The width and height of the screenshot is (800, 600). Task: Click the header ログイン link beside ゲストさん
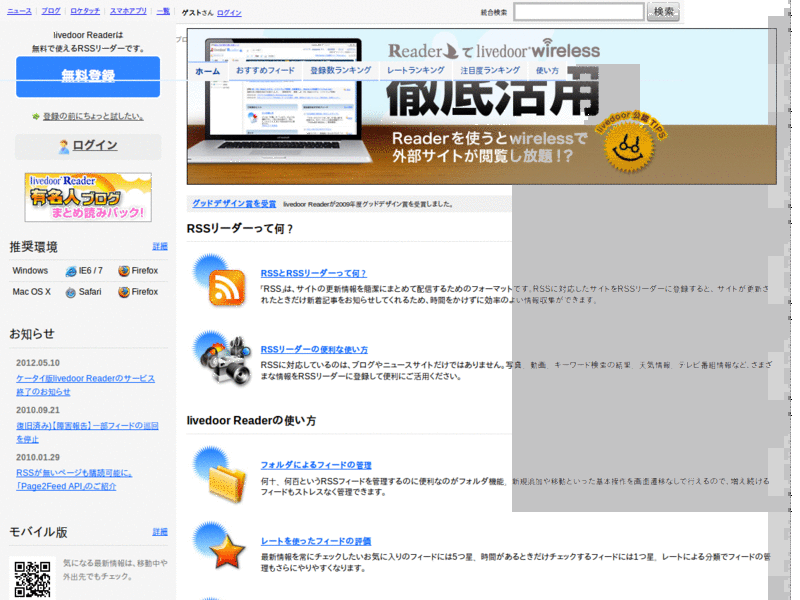[229, 13]
